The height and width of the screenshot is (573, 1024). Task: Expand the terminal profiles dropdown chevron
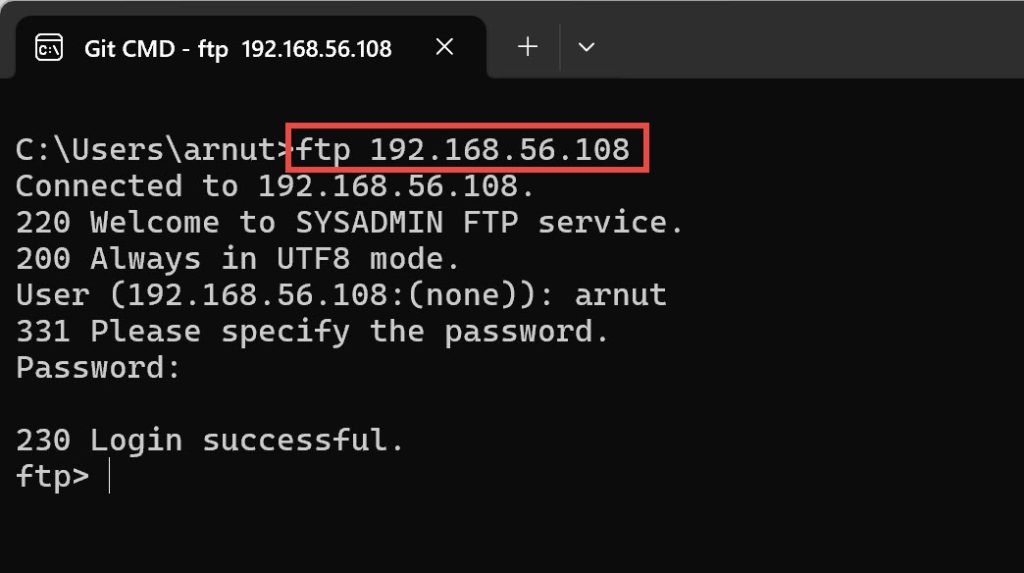click(587, 47)
